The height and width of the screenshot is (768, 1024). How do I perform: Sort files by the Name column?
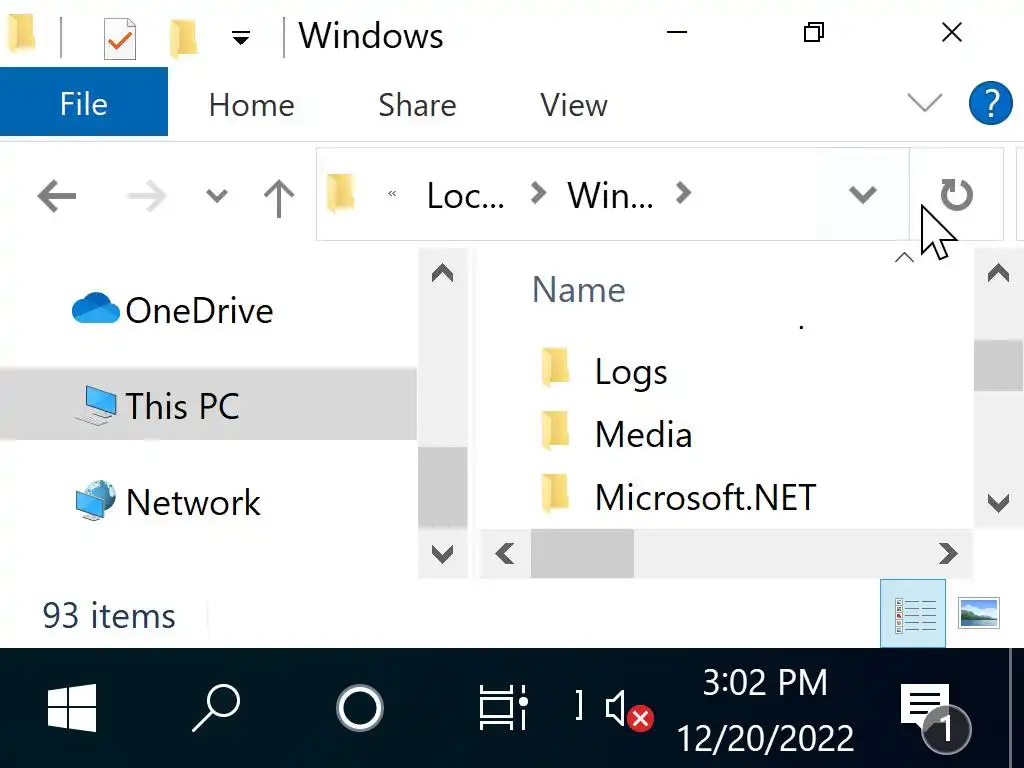coord(578,290)
